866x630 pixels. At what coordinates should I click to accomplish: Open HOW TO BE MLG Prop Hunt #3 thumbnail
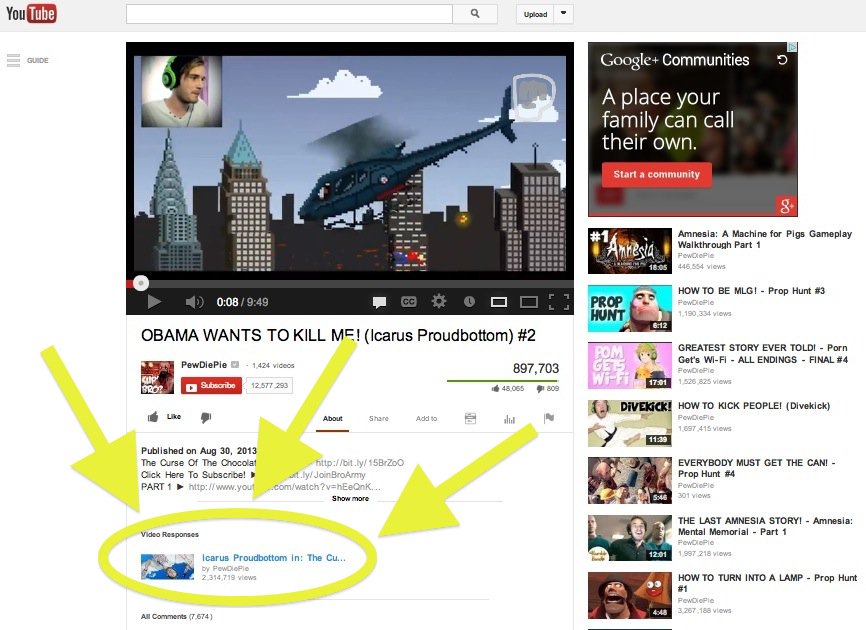click(x=630, y=309)
